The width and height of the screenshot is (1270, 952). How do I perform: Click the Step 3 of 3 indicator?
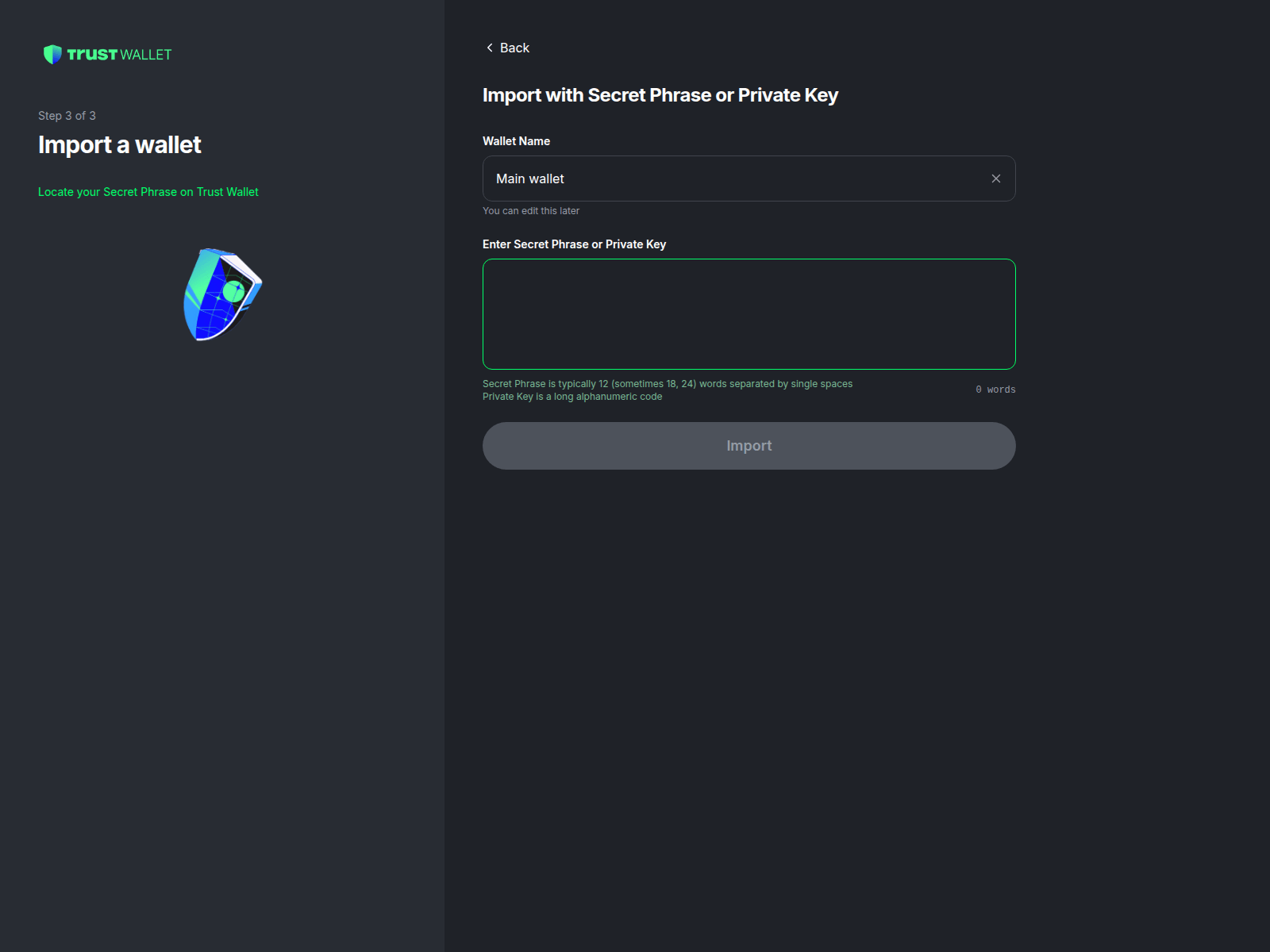pyautogui.click(x=67, y=115)
